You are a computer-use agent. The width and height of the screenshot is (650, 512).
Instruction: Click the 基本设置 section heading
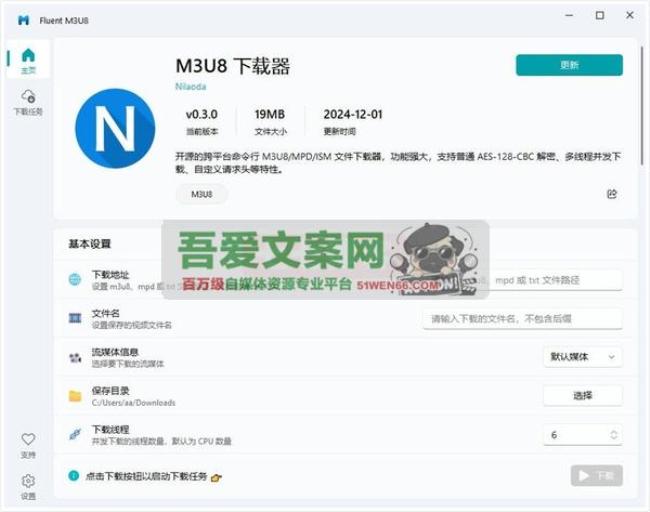pyautogui.click(x=90, y=244)
